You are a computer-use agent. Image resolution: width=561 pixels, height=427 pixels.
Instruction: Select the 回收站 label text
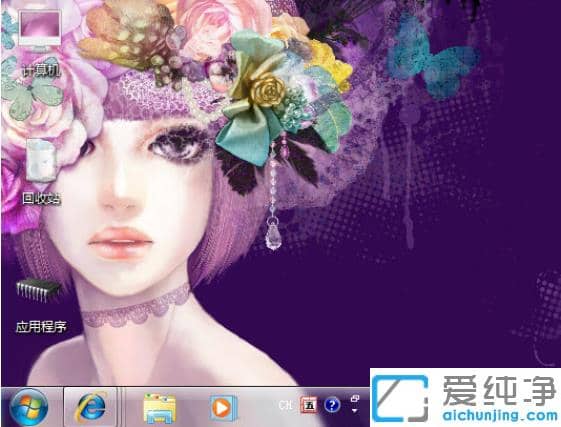coord(41,198)
